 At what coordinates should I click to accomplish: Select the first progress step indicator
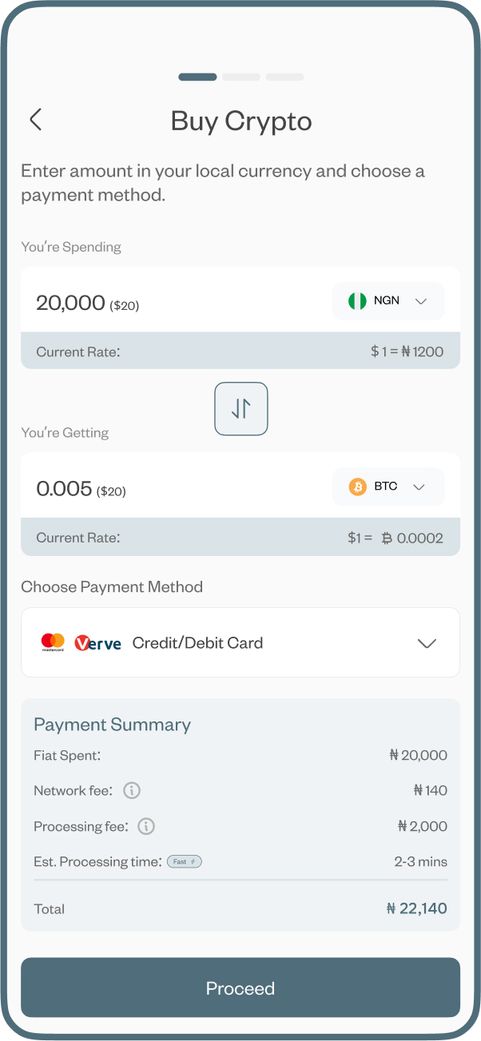(x=198, y=77)
